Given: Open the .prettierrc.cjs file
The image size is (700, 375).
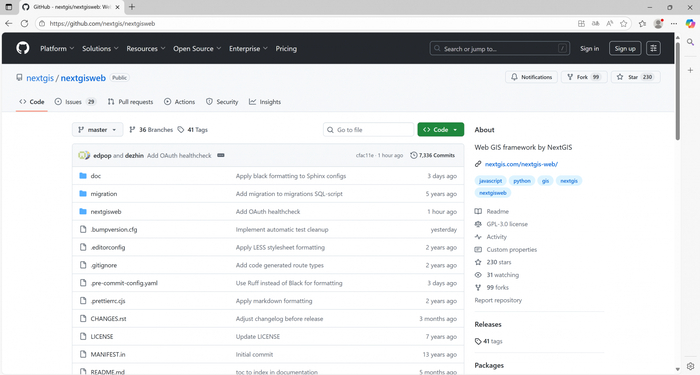Looking at the screenshot, I should (x=108, y=301).
